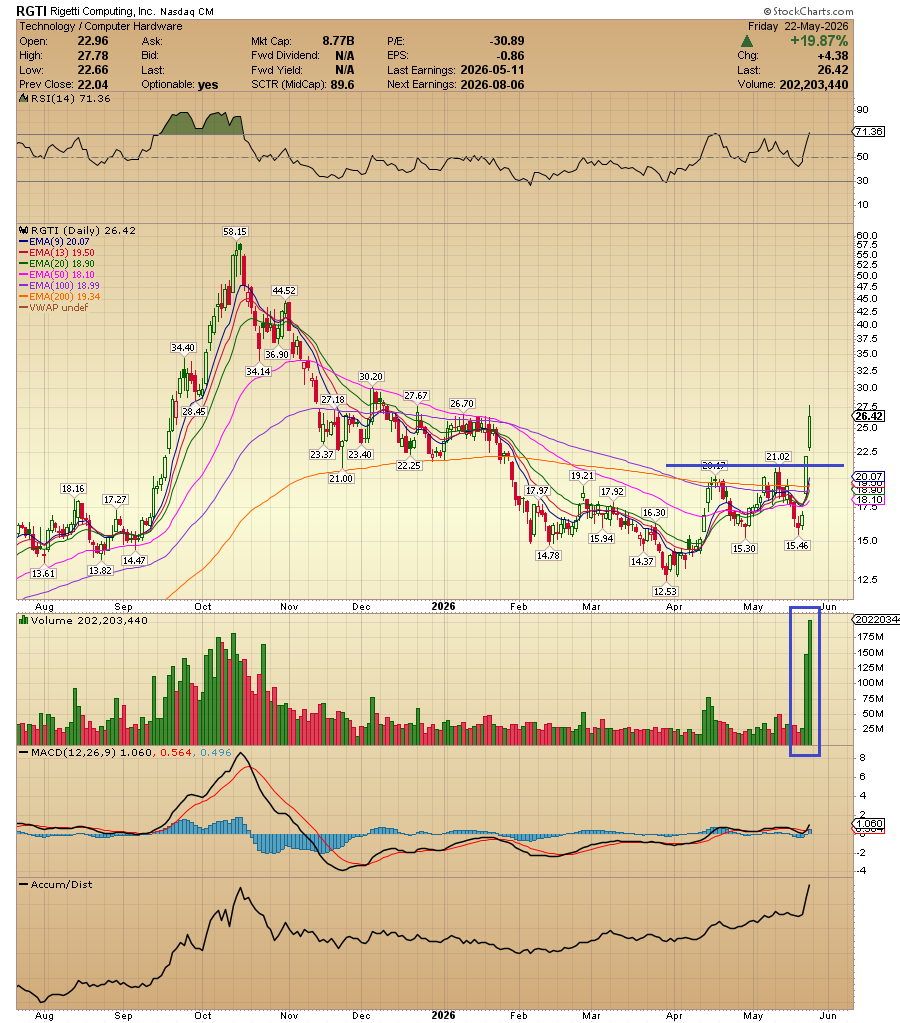Click Last Earnings date 2026-05-11

[492, 70]
